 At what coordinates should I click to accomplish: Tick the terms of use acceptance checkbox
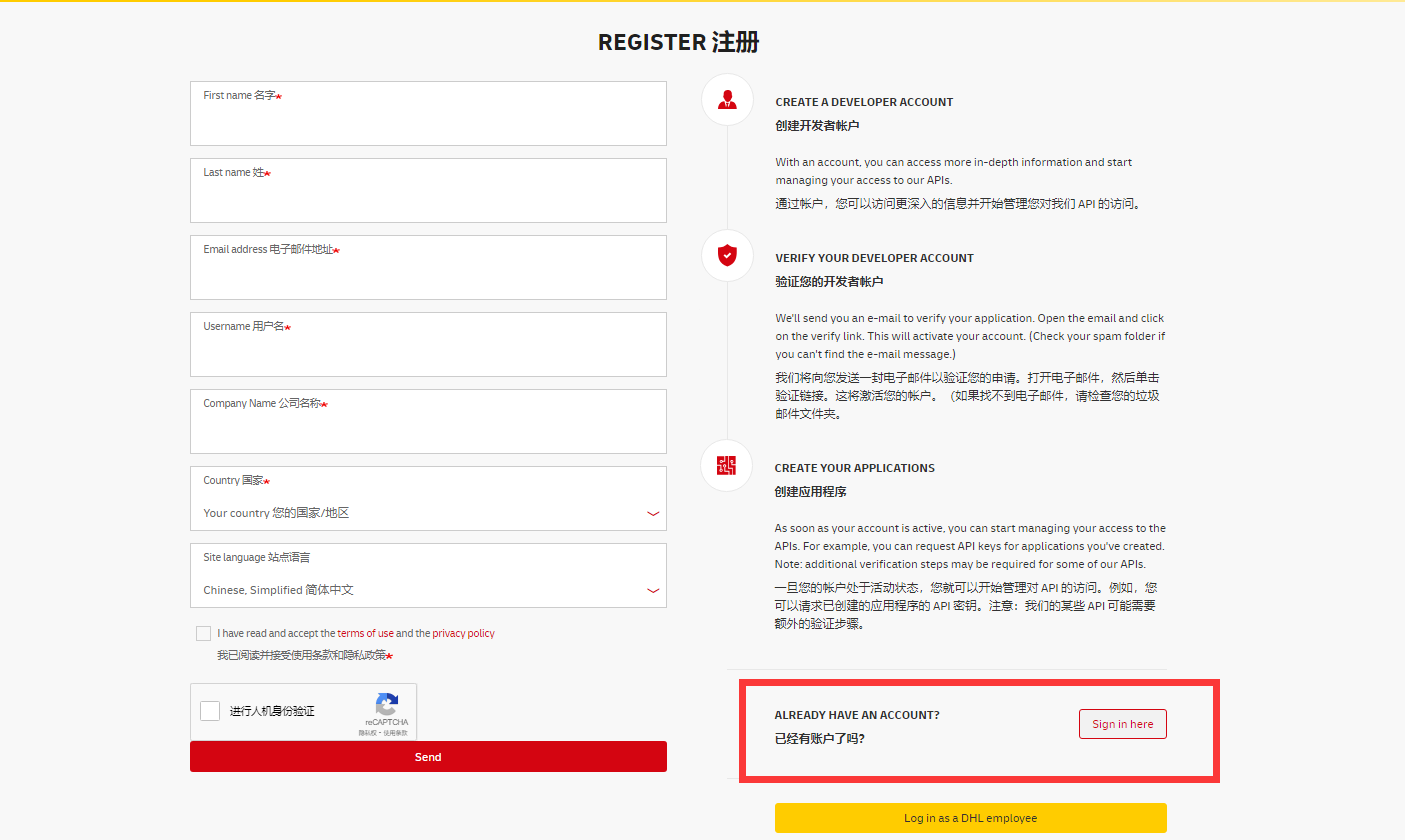click(204, 633)
